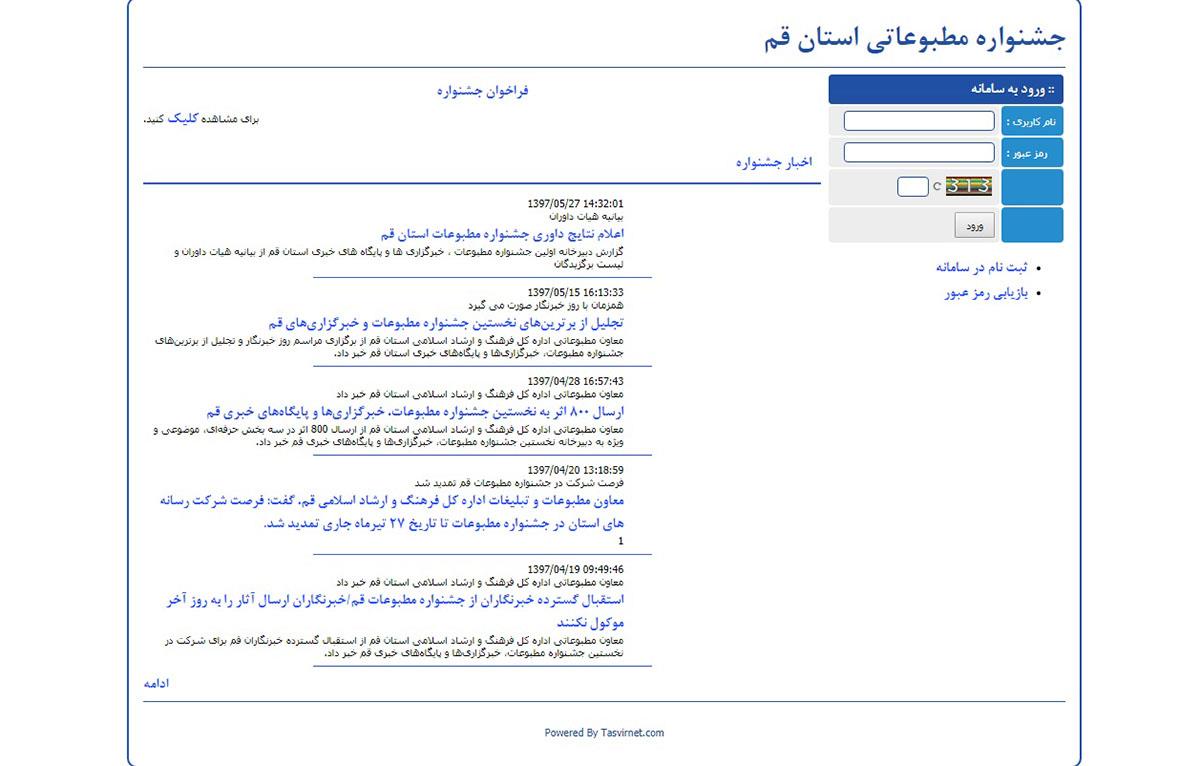This screenshot has height=766, width=1200.
Task: Click the timestamp 1397/04/19 09:49:46
Action: pos(575,569)
